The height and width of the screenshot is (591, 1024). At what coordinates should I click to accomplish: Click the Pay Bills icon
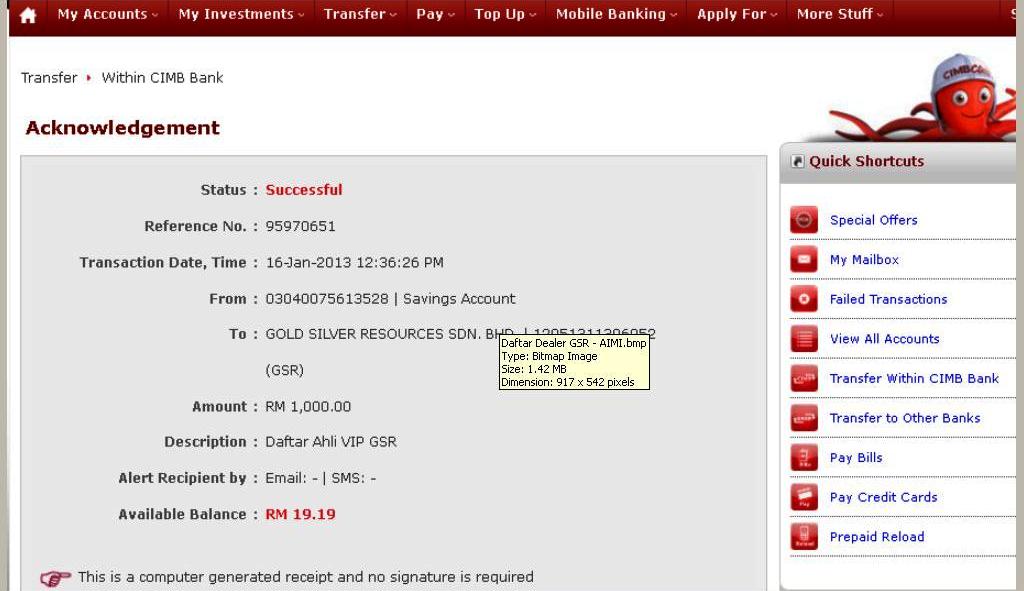click(x=804, y=457)
